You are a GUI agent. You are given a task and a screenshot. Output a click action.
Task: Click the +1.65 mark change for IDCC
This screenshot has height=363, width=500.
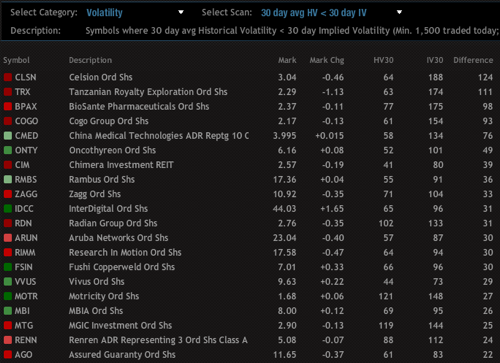pyautogui.click(x=332, y=209)
